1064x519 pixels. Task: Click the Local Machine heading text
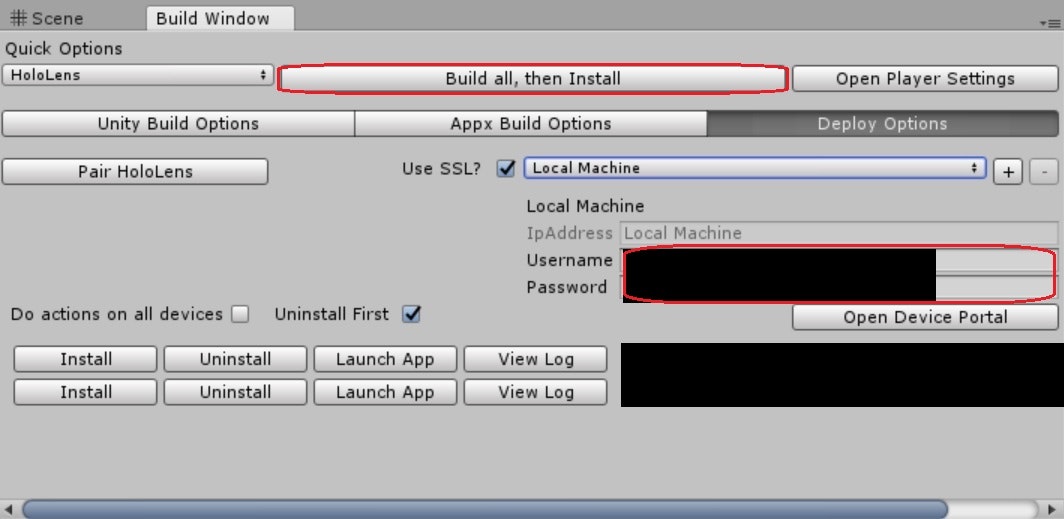(585, 206)
